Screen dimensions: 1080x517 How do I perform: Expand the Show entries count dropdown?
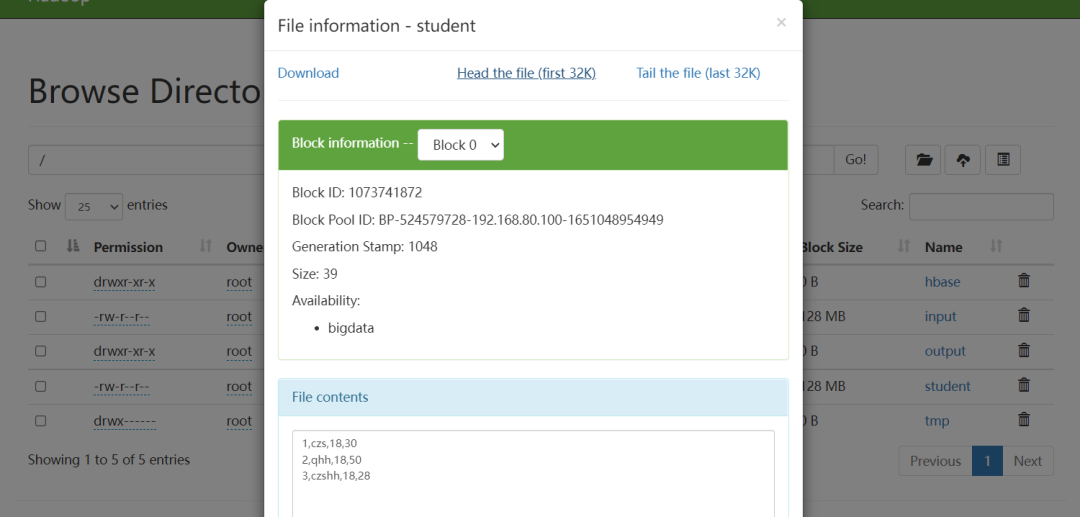94,206
